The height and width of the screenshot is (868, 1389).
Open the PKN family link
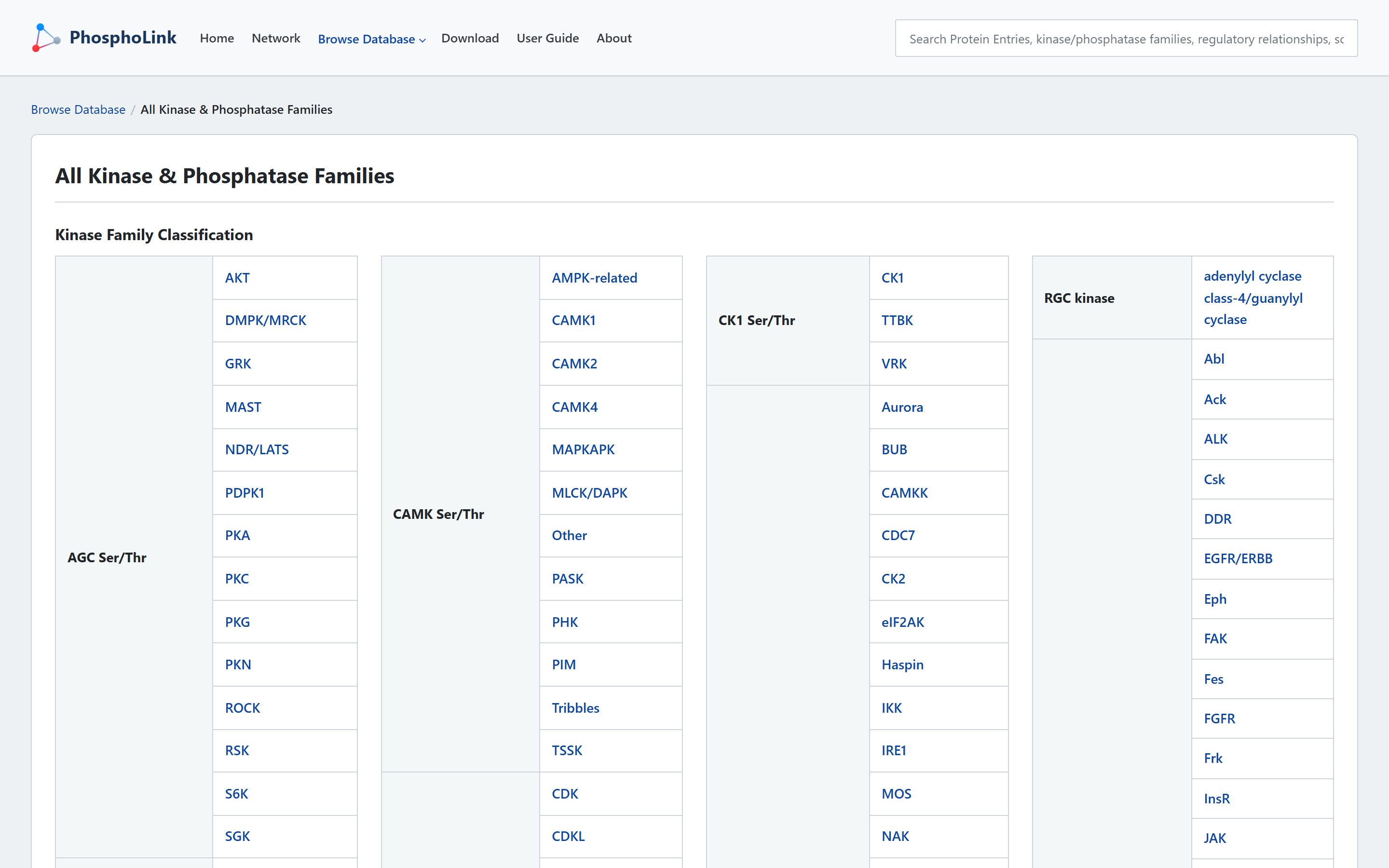pos(238,665)
